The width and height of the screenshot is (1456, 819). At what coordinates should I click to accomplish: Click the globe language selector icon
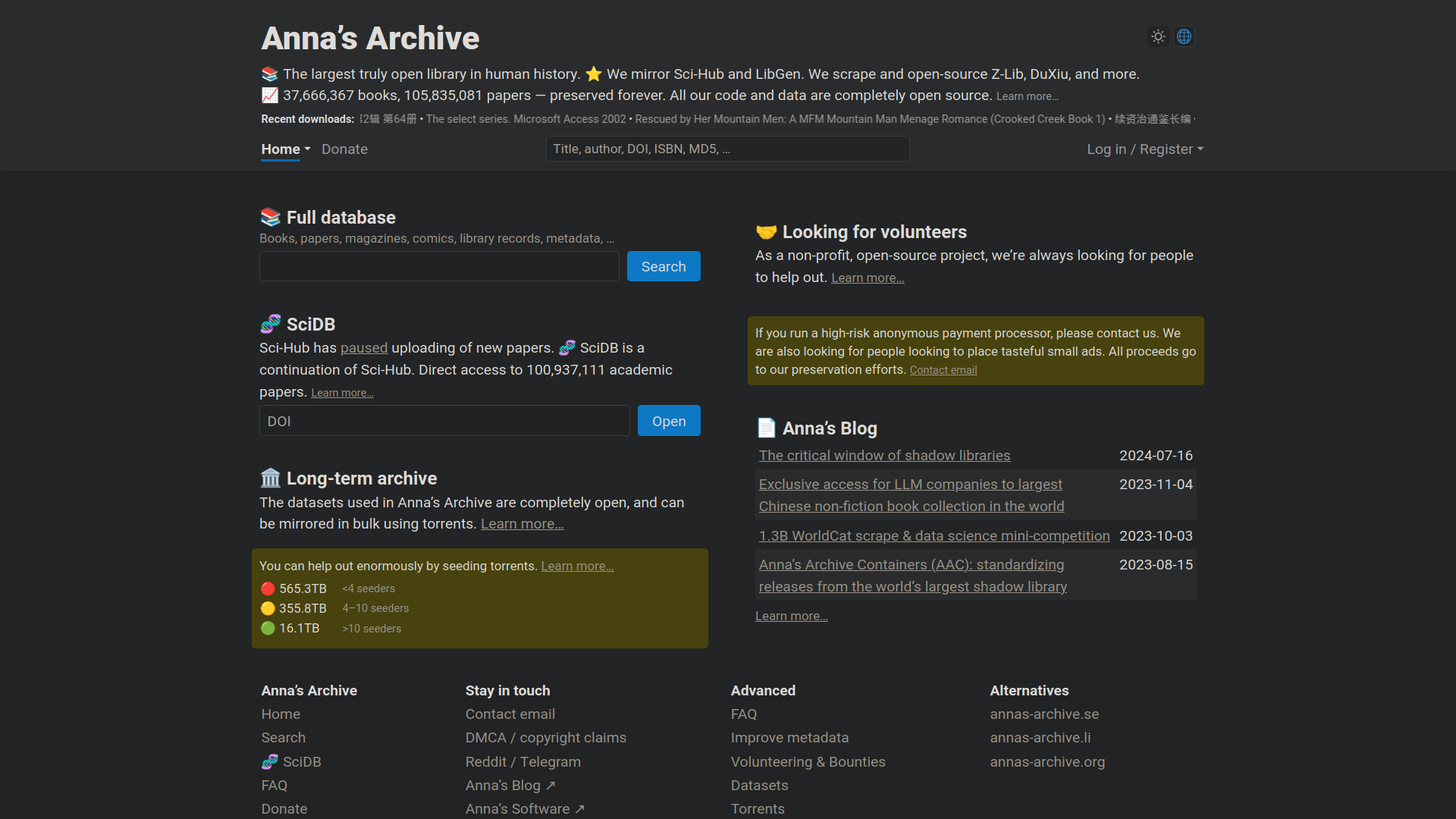pos(1184,36)
